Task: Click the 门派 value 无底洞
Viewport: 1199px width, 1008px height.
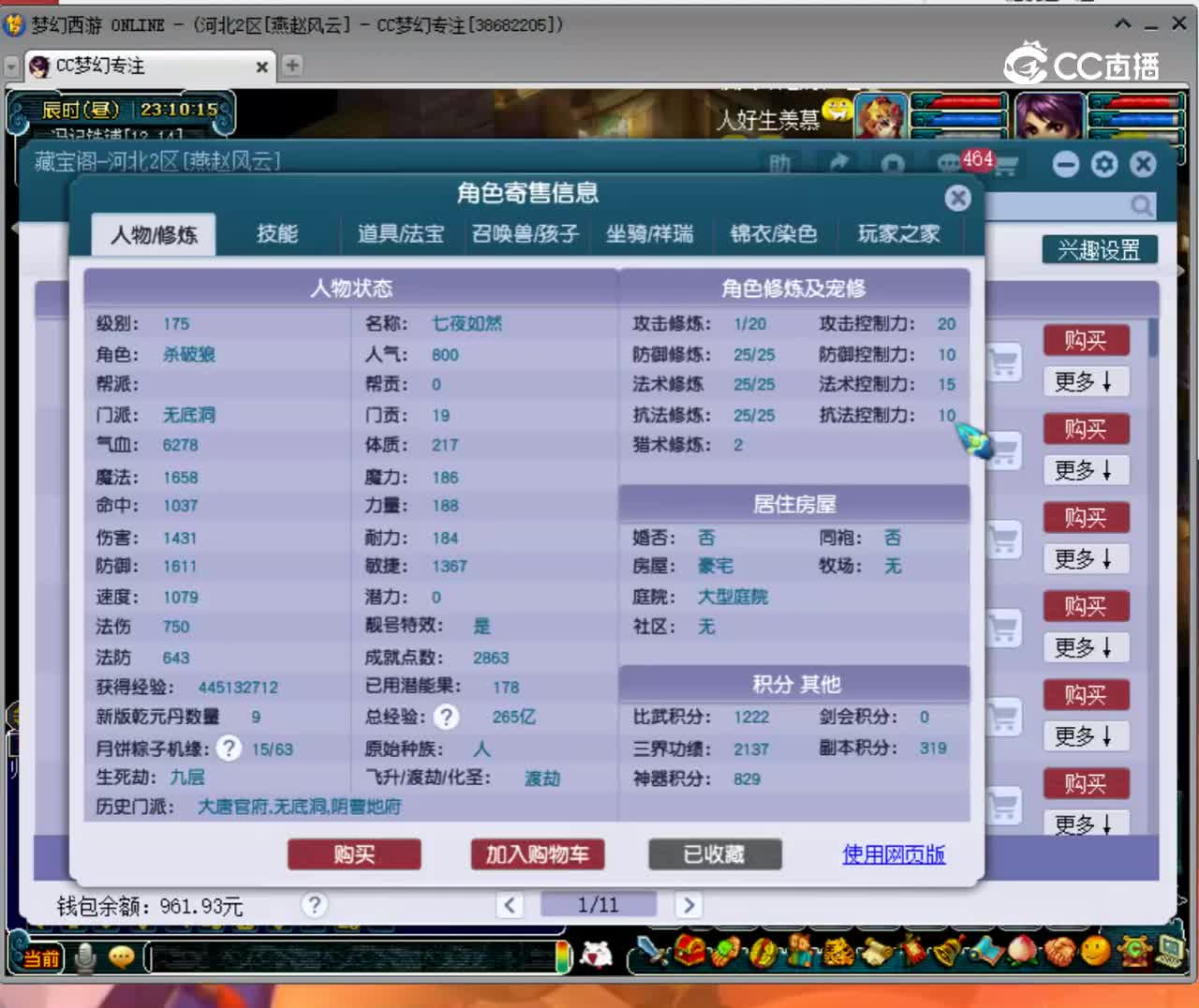Action: (x=188, y=414)
